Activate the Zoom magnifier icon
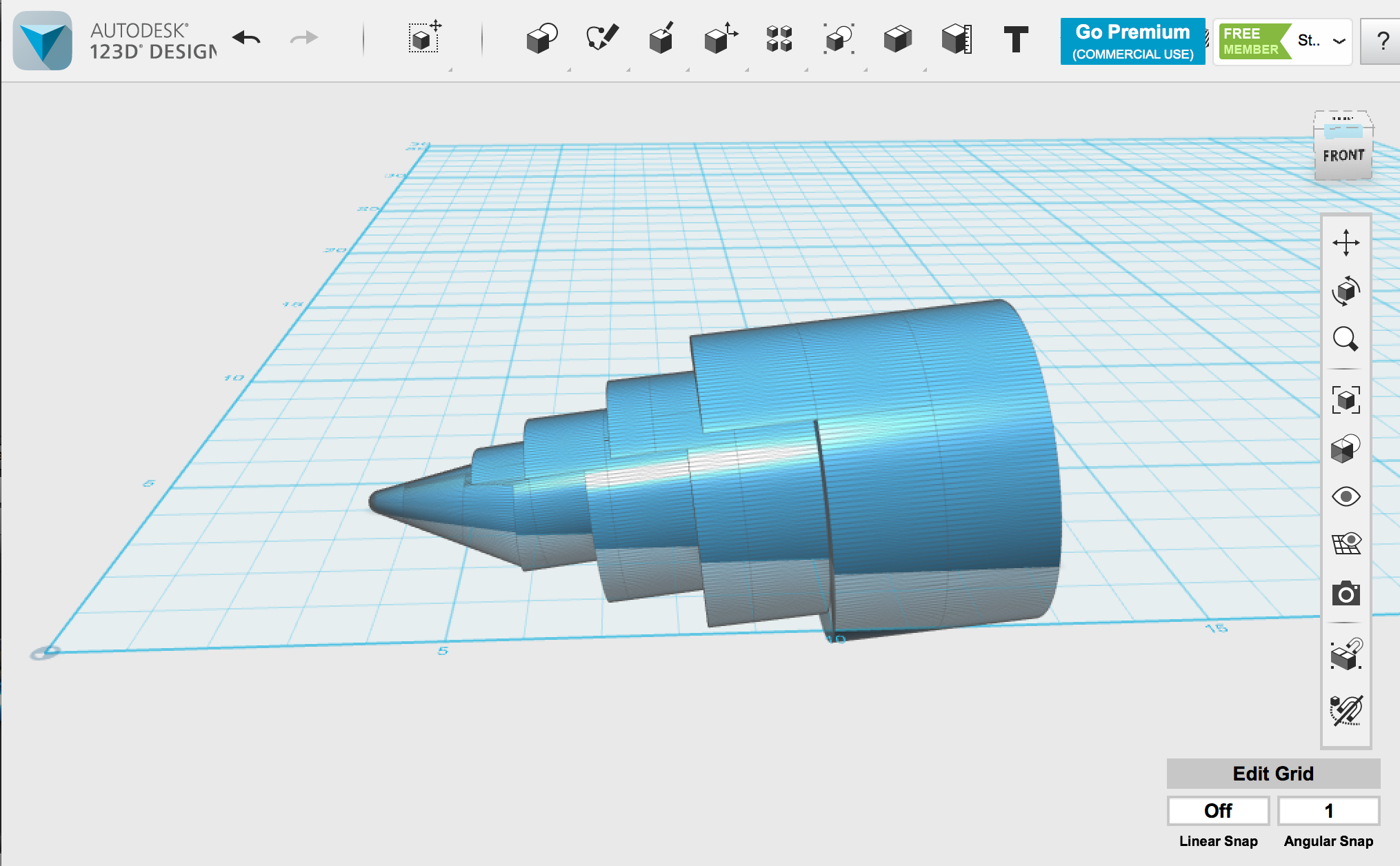 point(1345,339)
